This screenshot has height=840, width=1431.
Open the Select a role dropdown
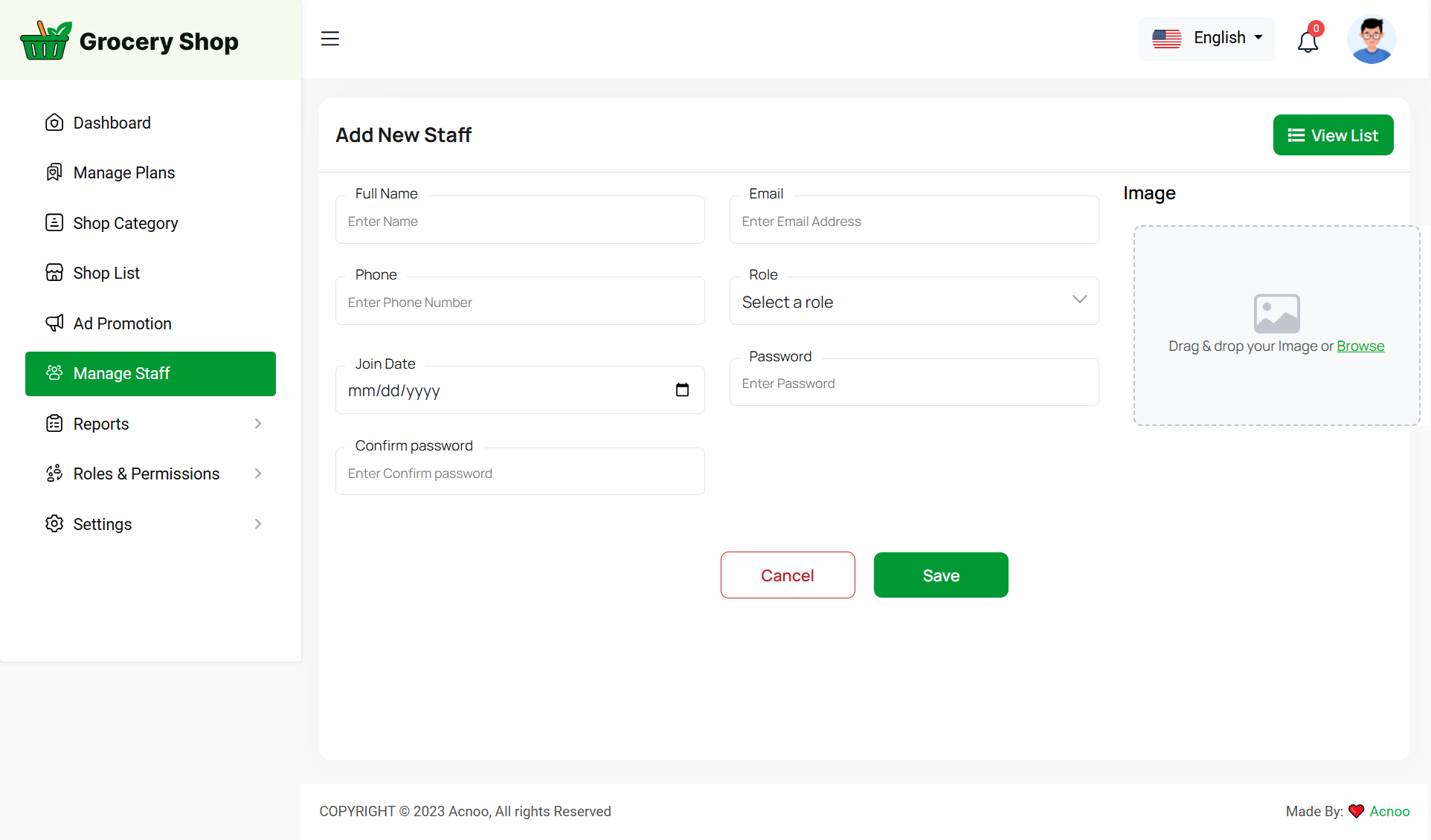point(913,301)
